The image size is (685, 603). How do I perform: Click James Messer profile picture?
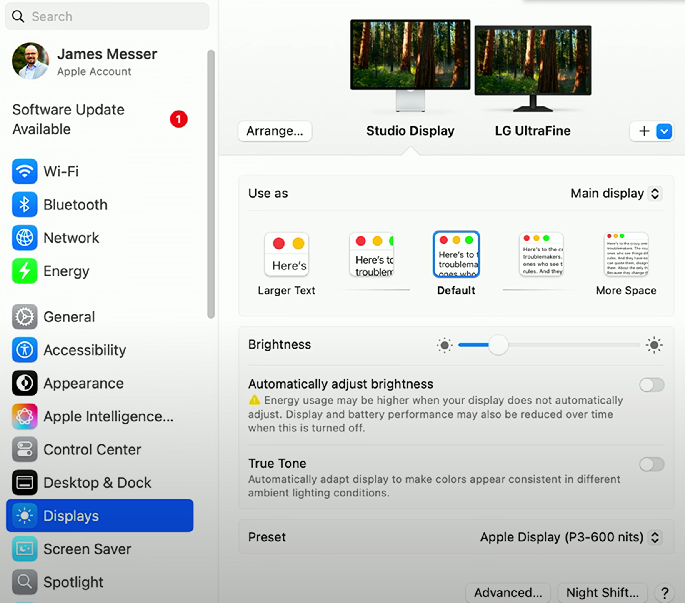coord(31,61)
